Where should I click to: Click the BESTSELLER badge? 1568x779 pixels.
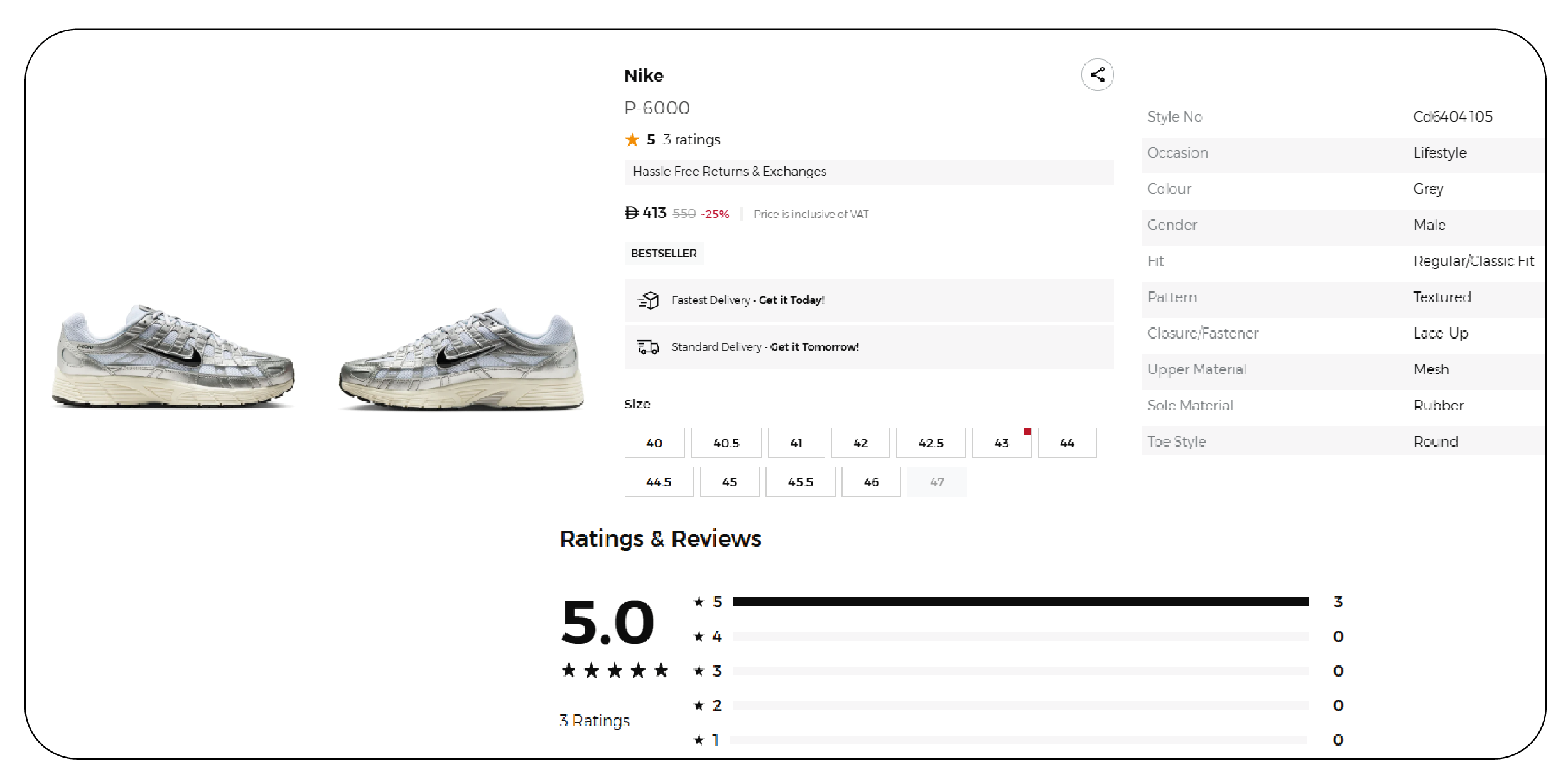point(664,253)
